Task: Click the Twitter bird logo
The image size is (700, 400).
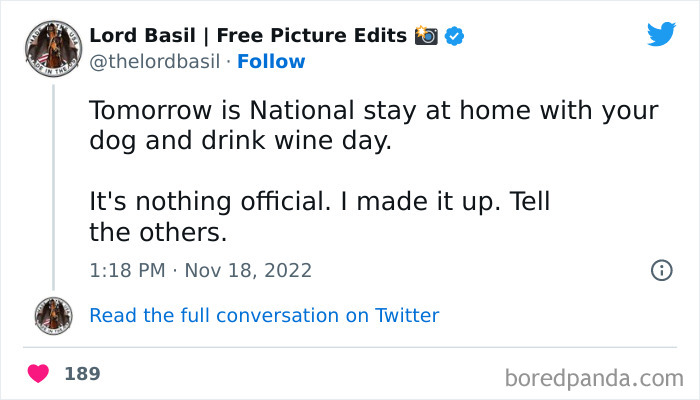Action: pos(661,35)
